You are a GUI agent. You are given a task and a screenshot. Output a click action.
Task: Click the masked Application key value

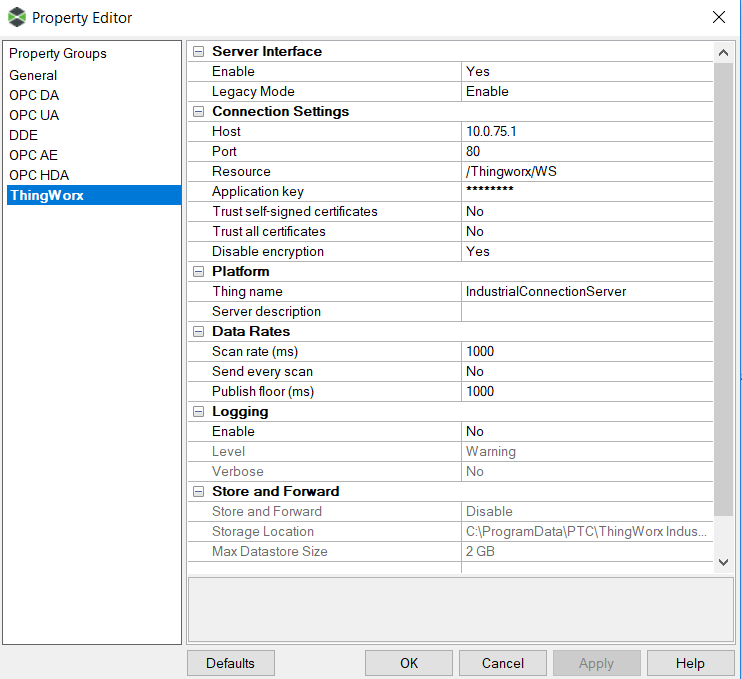click(587, 191)
